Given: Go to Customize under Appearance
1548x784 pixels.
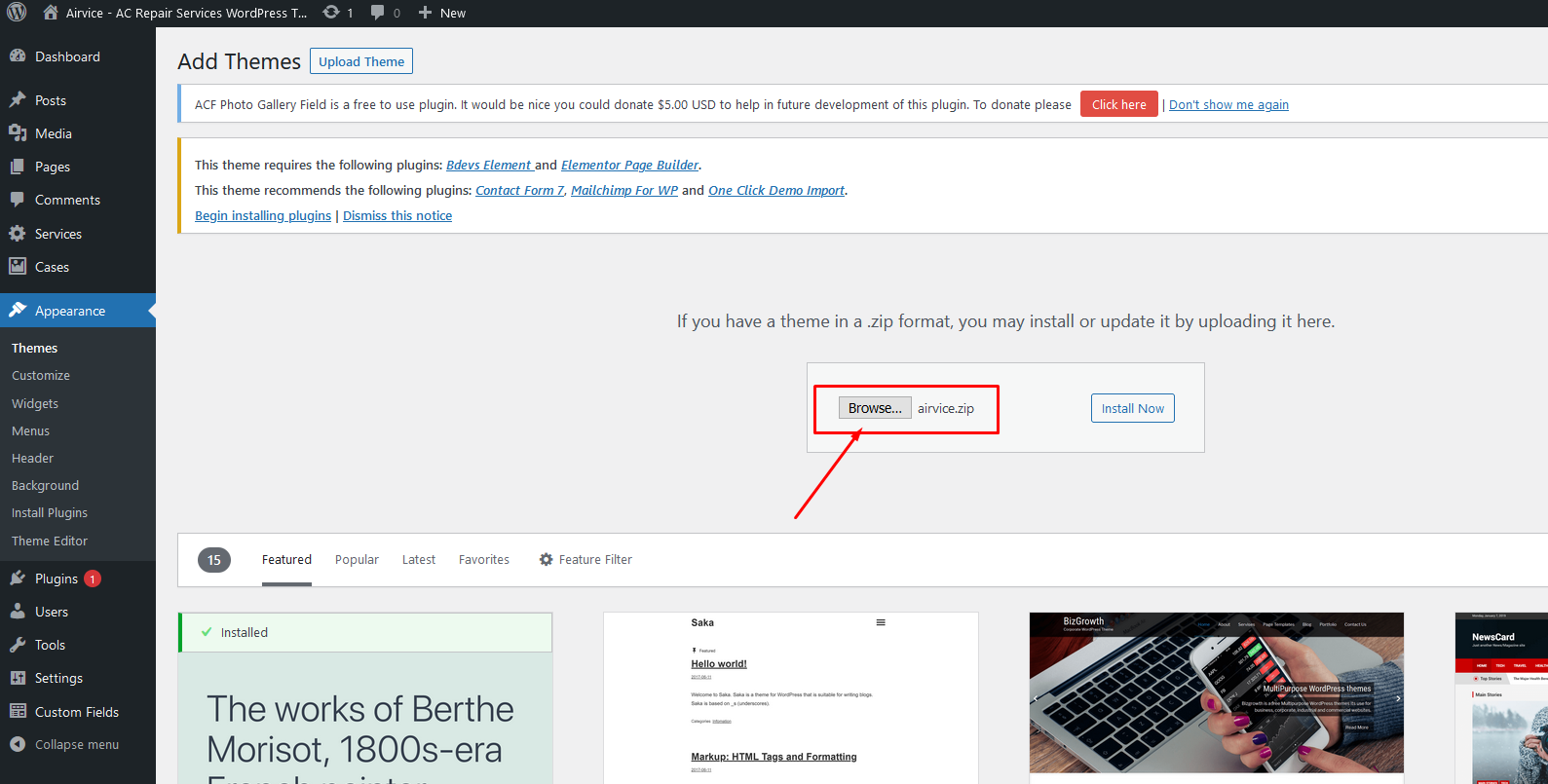Looking at the screenshot, I should [41, 375].
